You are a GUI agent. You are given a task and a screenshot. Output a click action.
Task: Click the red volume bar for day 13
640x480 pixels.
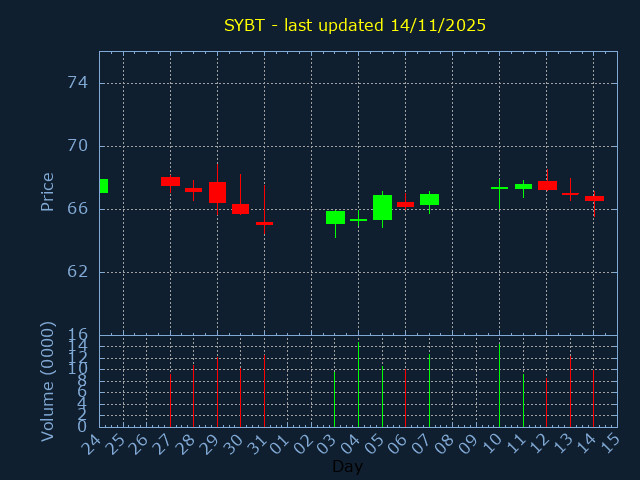(570, 391)
